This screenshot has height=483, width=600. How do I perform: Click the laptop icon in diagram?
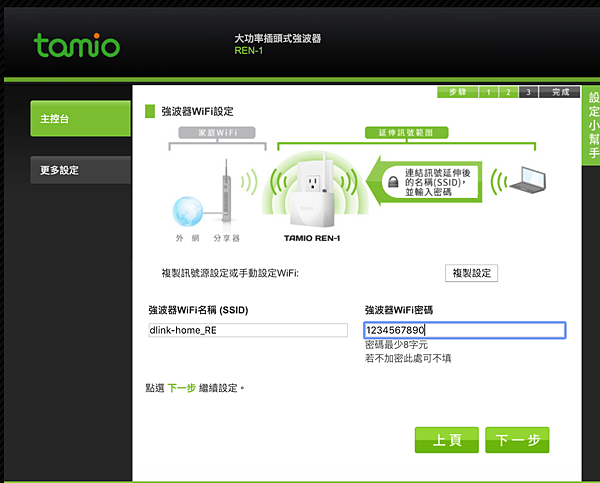(x=528, y=179)
